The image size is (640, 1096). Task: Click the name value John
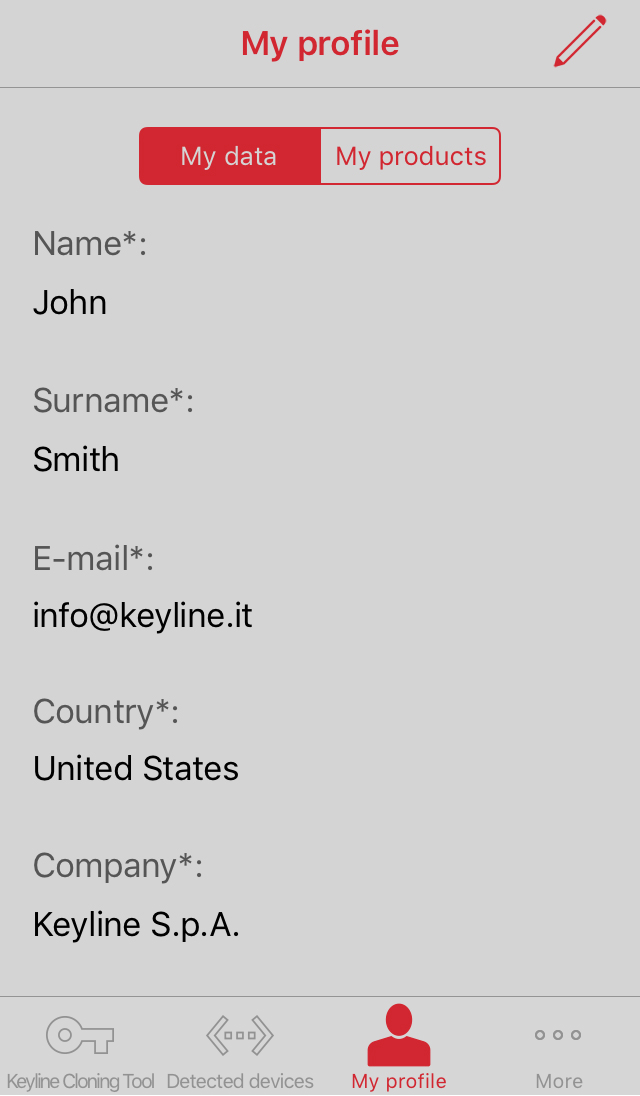tap(70, 302)
